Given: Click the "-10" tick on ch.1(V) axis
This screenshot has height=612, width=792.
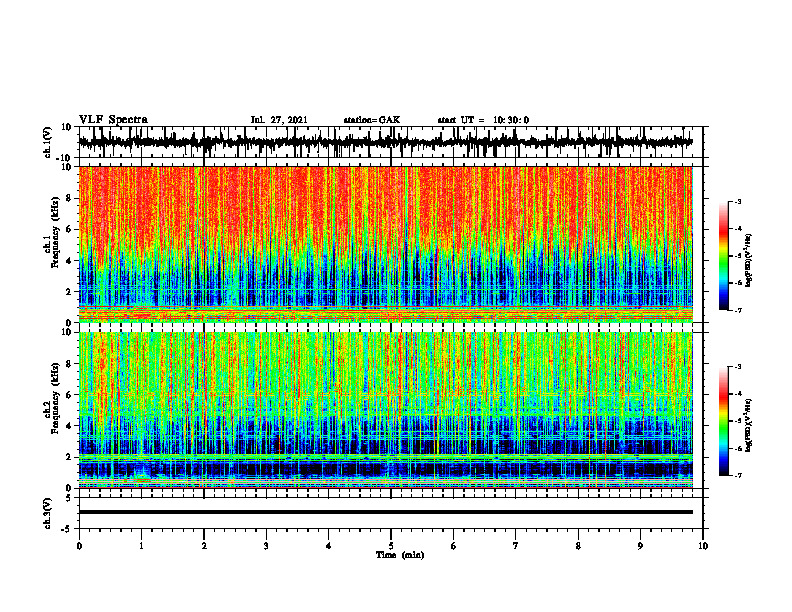Looking at the screenshot, I should point(65,158).
